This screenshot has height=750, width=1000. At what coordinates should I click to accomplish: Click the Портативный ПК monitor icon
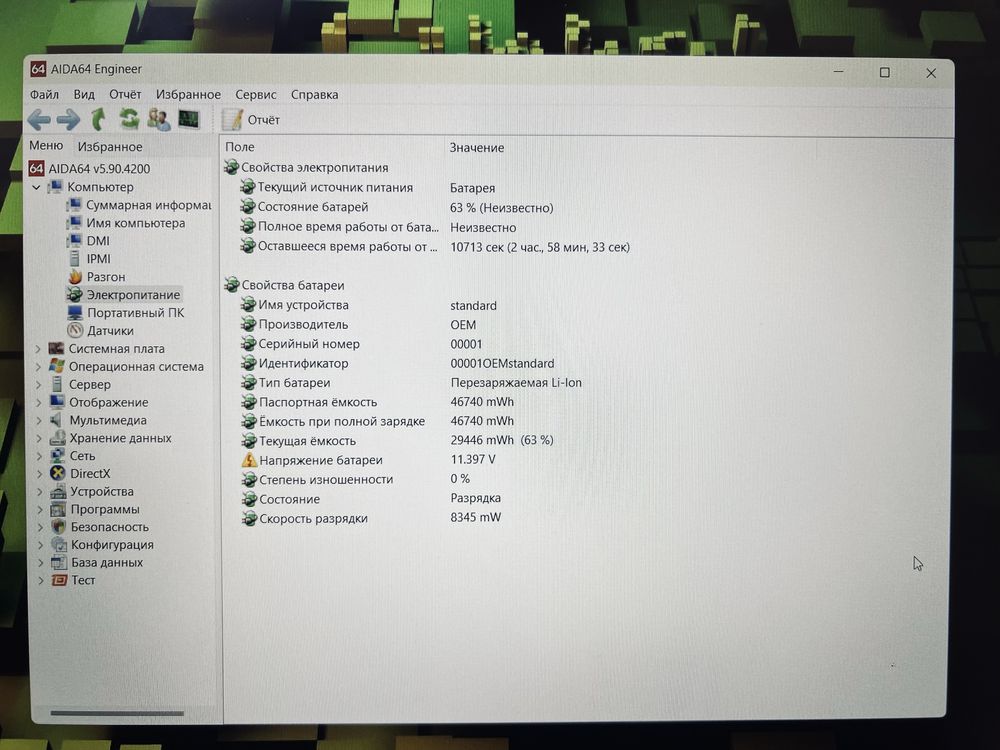tap(75, 312)
